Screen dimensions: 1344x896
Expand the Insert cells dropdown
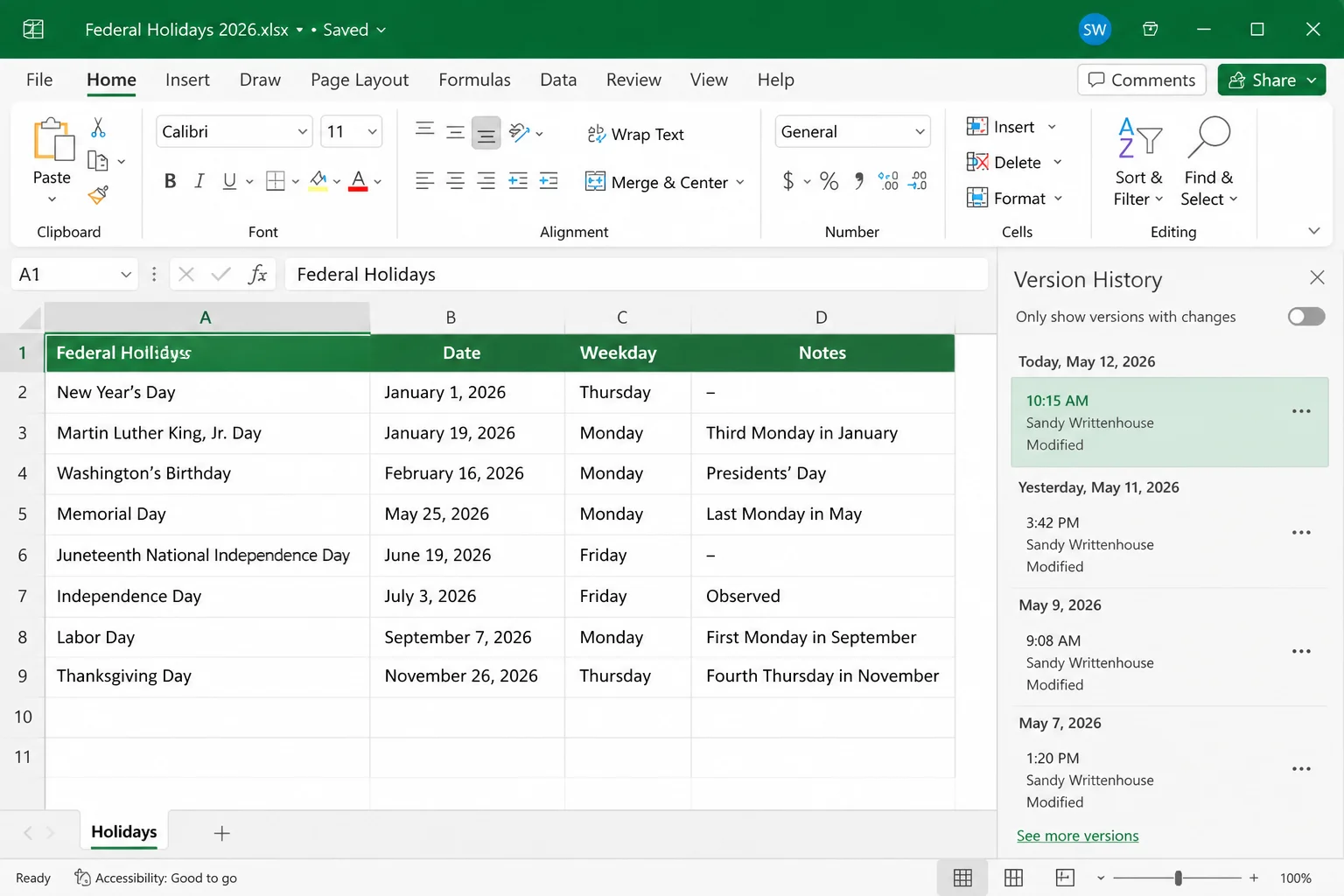pyautogui.click(x=1052, y=128)
